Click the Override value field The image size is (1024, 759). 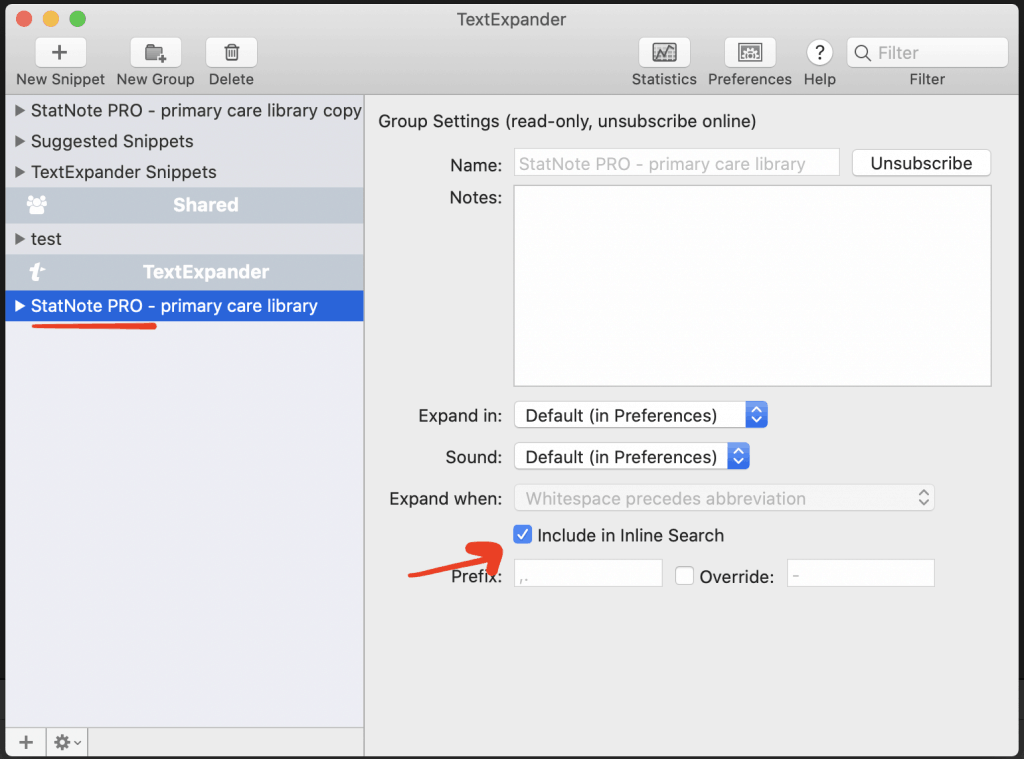(x=861, y=573)
